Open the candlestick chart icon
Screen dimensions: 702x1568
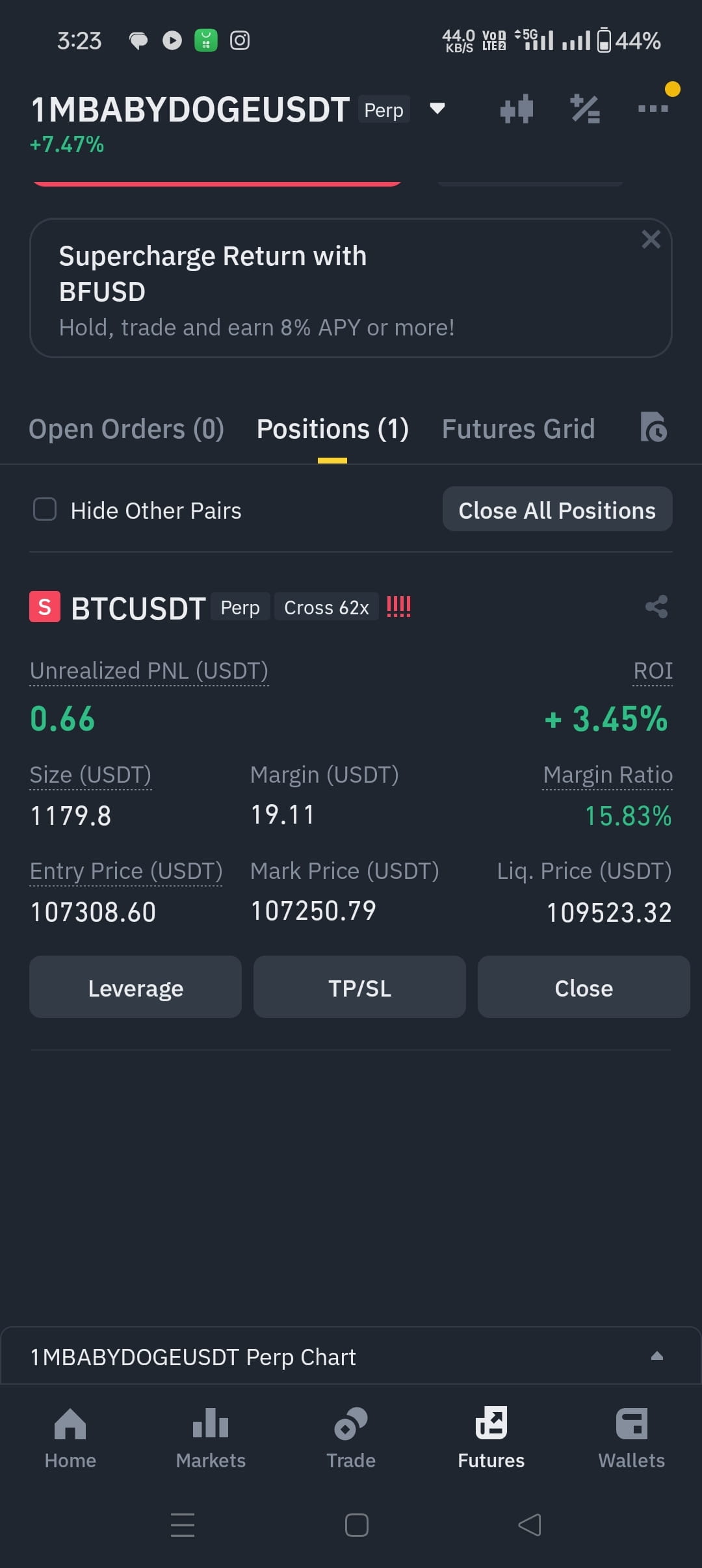(517, 109)
